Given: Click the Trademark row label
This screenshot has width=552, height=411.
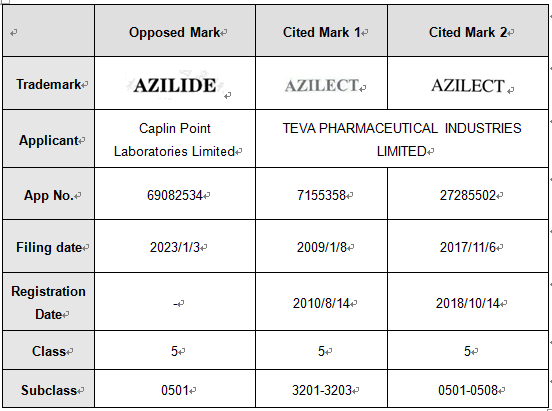Looking at the screenshot, I should 49,85.
